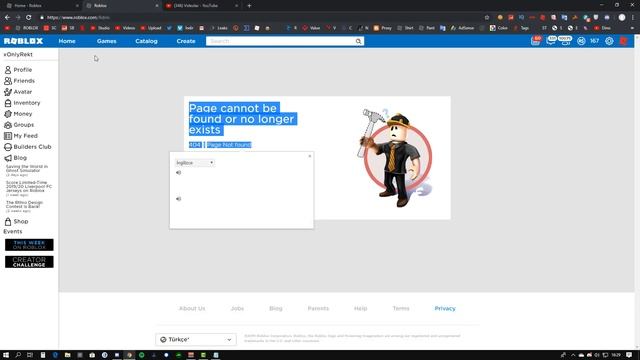The height and width of the screenshot is (360, 640).
Task: Click the xOnlyRekt username in sidebar
Action: [18, 54]
